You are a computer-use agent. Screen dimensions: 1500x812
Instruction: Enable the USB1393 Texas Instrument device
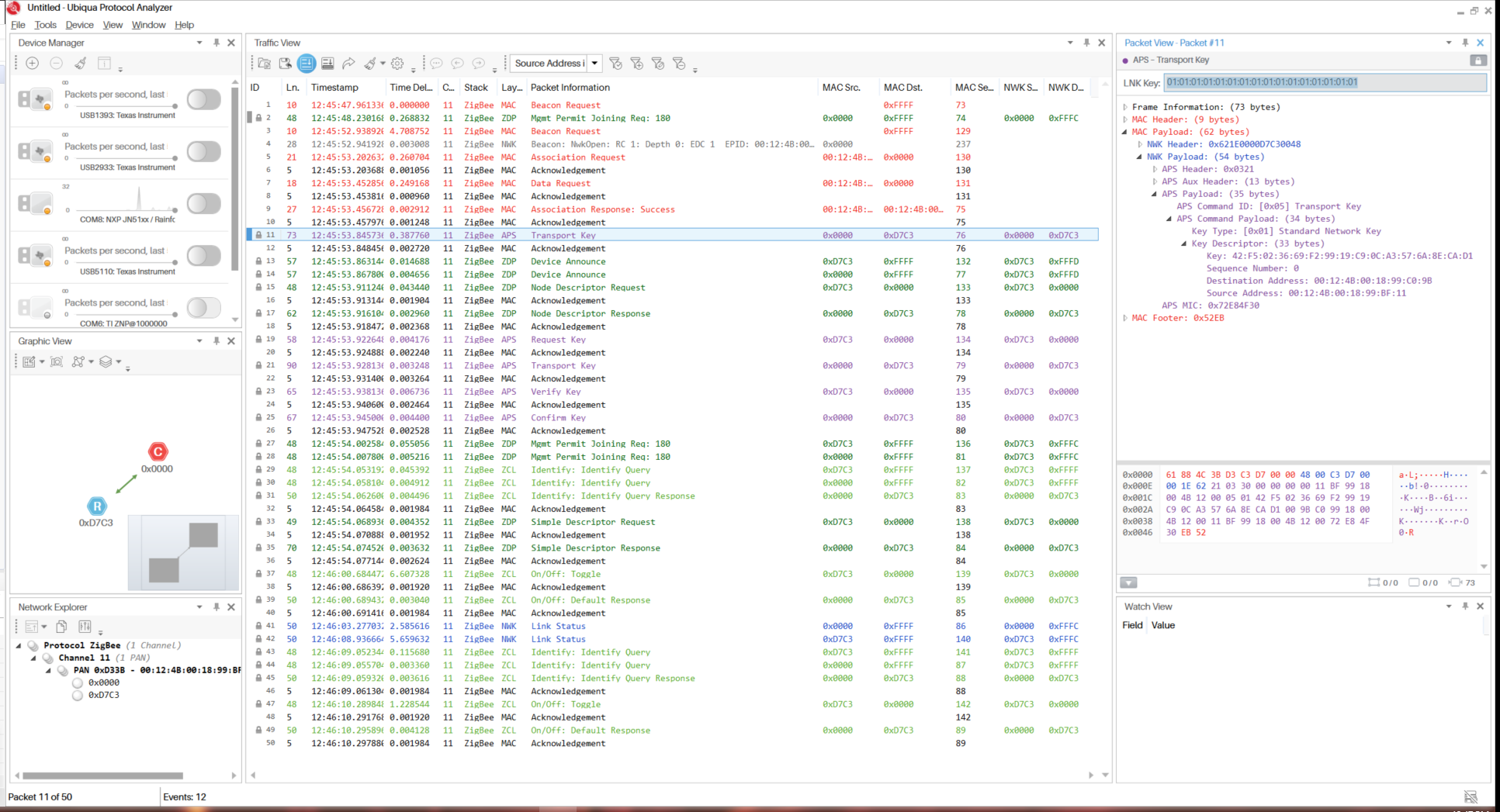pyautogui.click(x=203, y=99)
